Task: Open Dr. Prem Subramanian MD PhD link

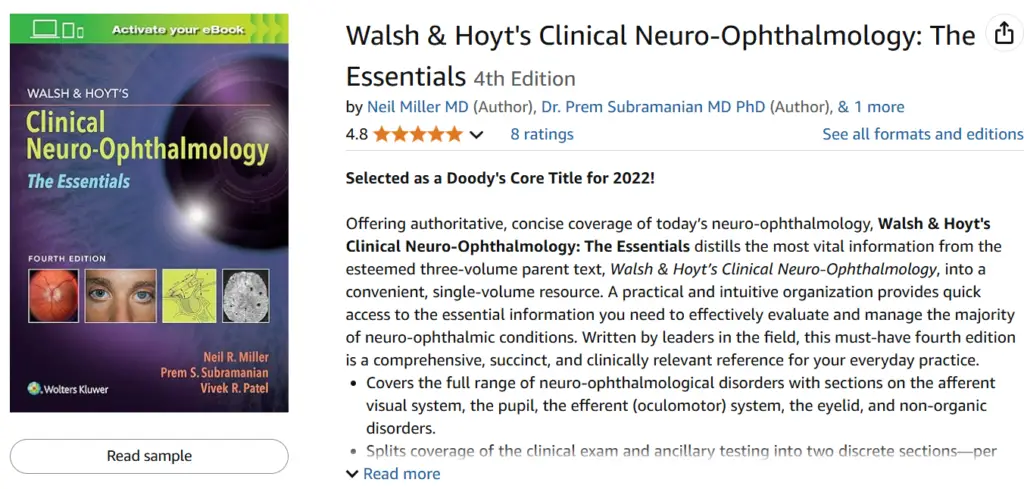Action: pos(655,107)
